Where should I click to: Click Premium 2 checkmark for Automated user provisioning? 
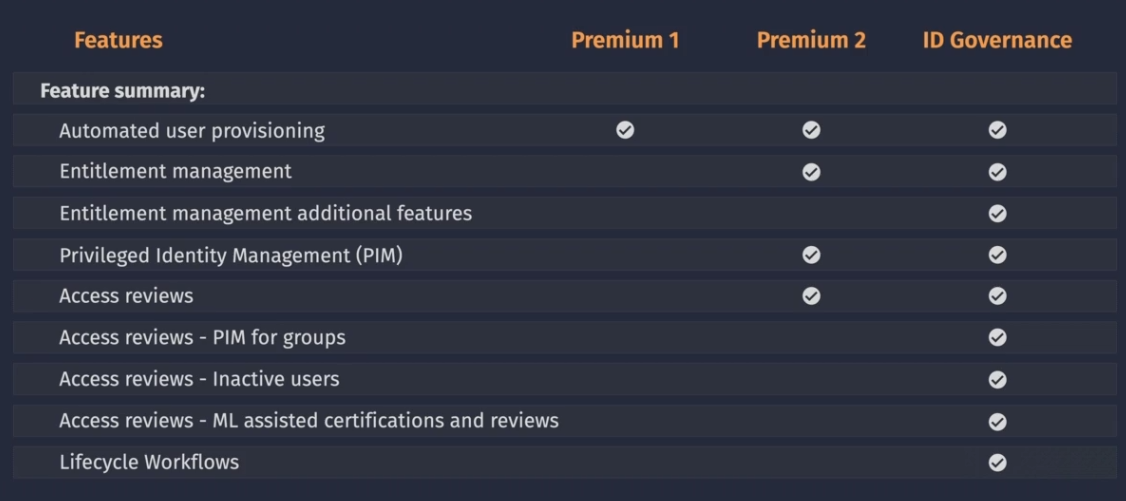[811, 130]
